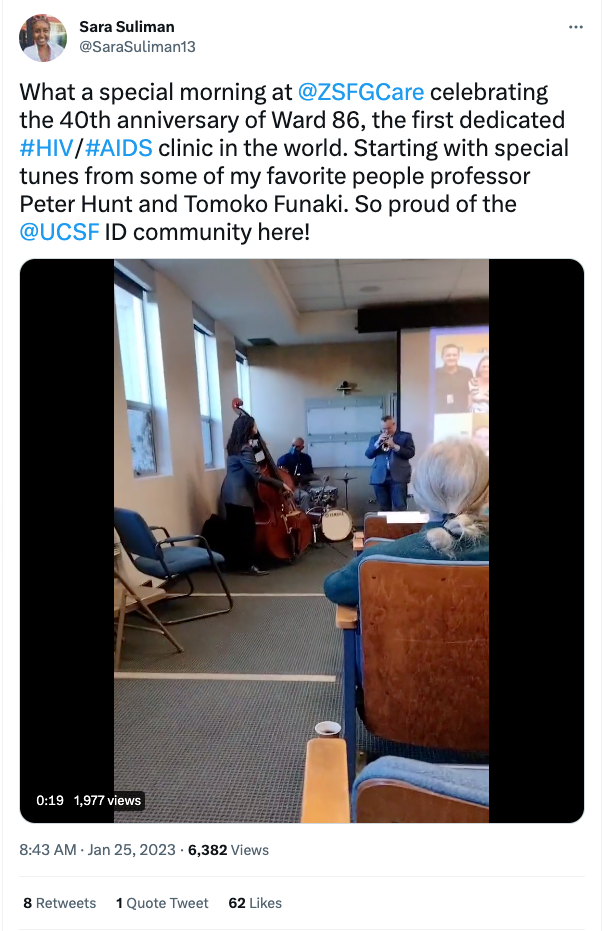Click the tweet text about Ward 86
The width and height of the screenshot is (603, 931).
pyautogui.click(x=294, y=162)
